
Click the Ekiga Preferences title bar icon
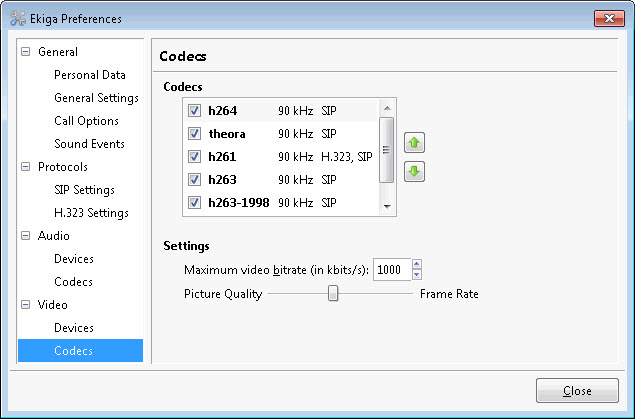17,18
